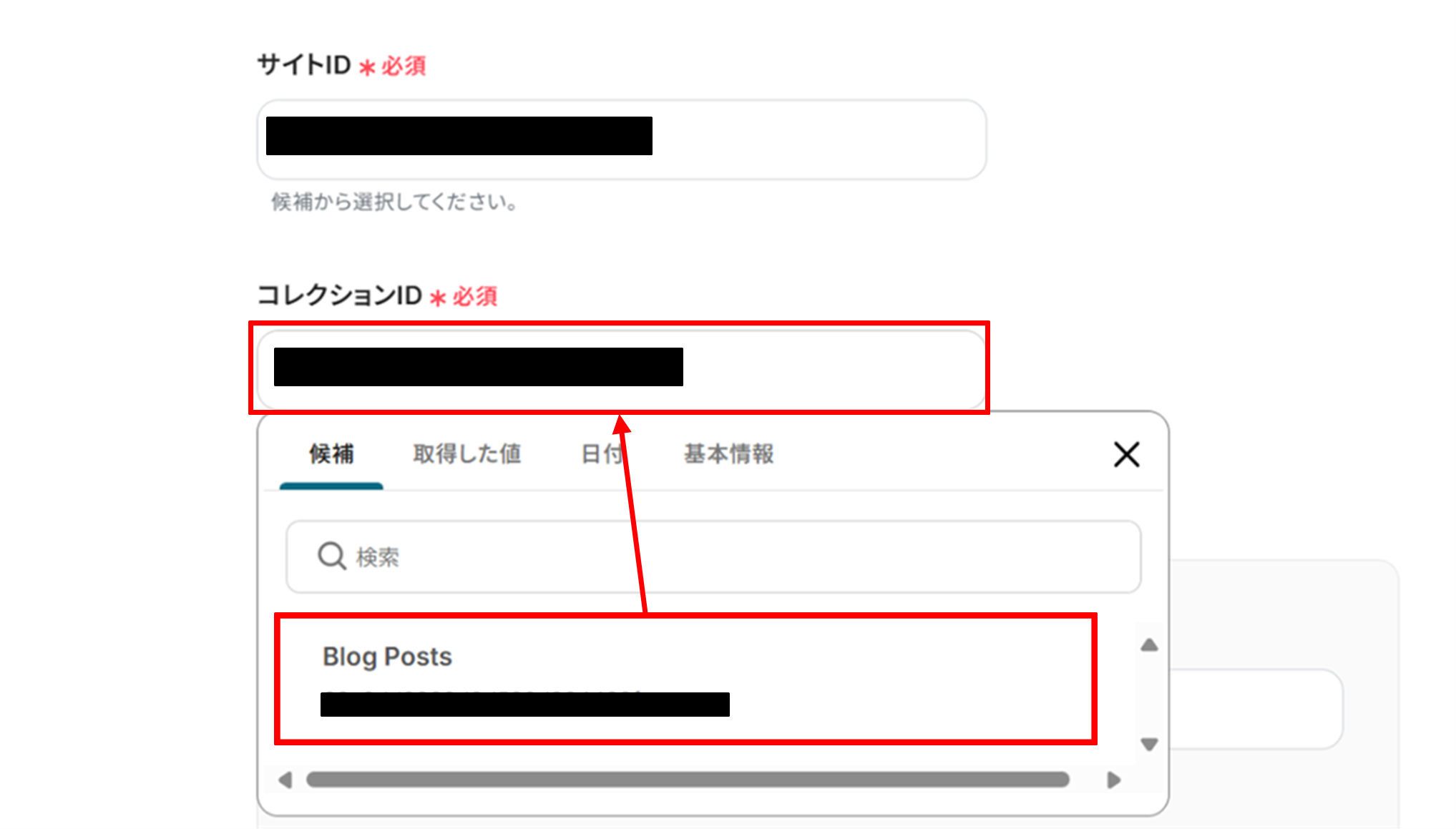This screenshot has width=1456, height=829.
Task: Choose the Blog Posts candidate
Action: coord(685,679)
